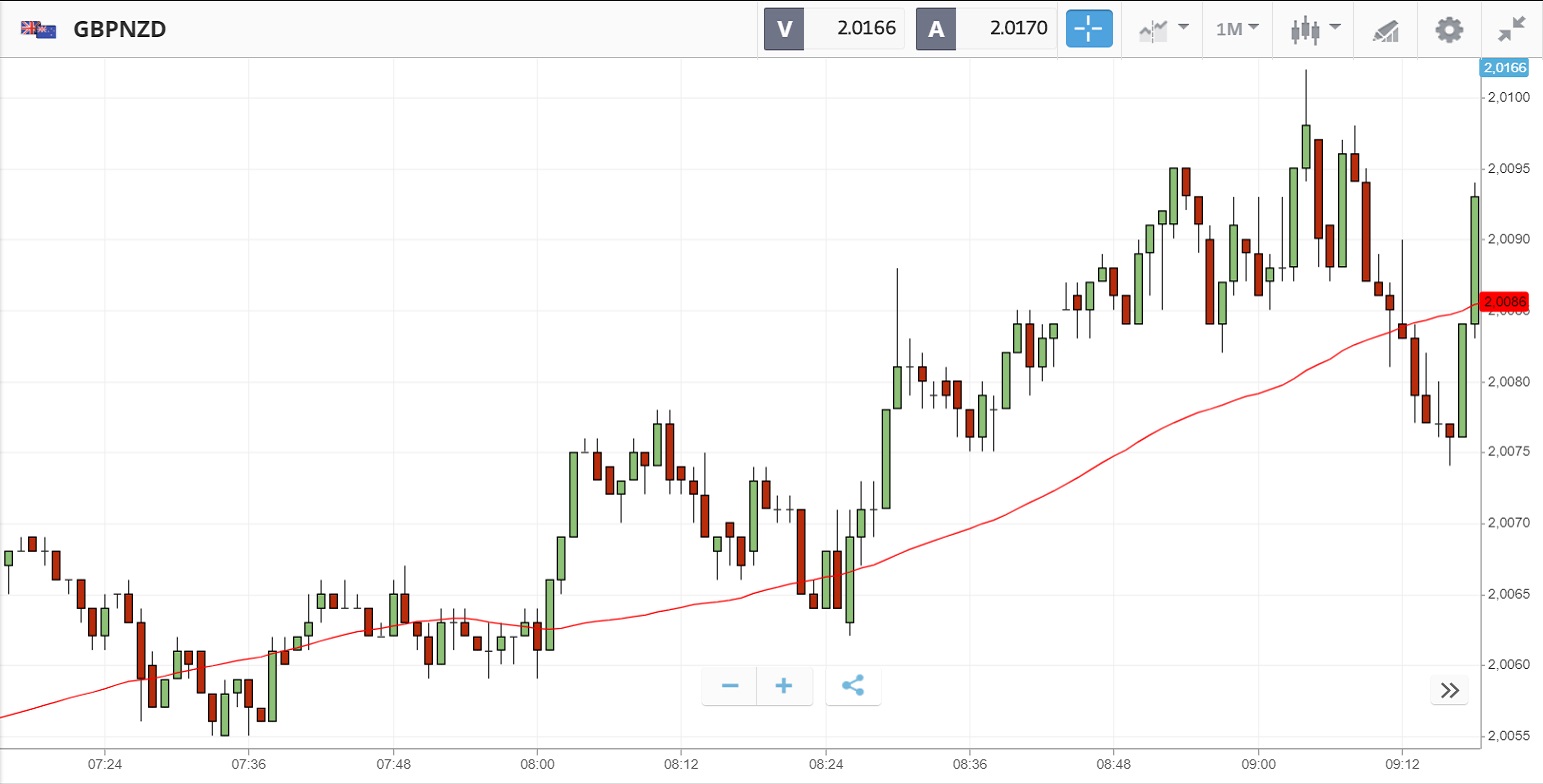
Task: Open the compare instruments dropdown
Action: click(1163, 29)
